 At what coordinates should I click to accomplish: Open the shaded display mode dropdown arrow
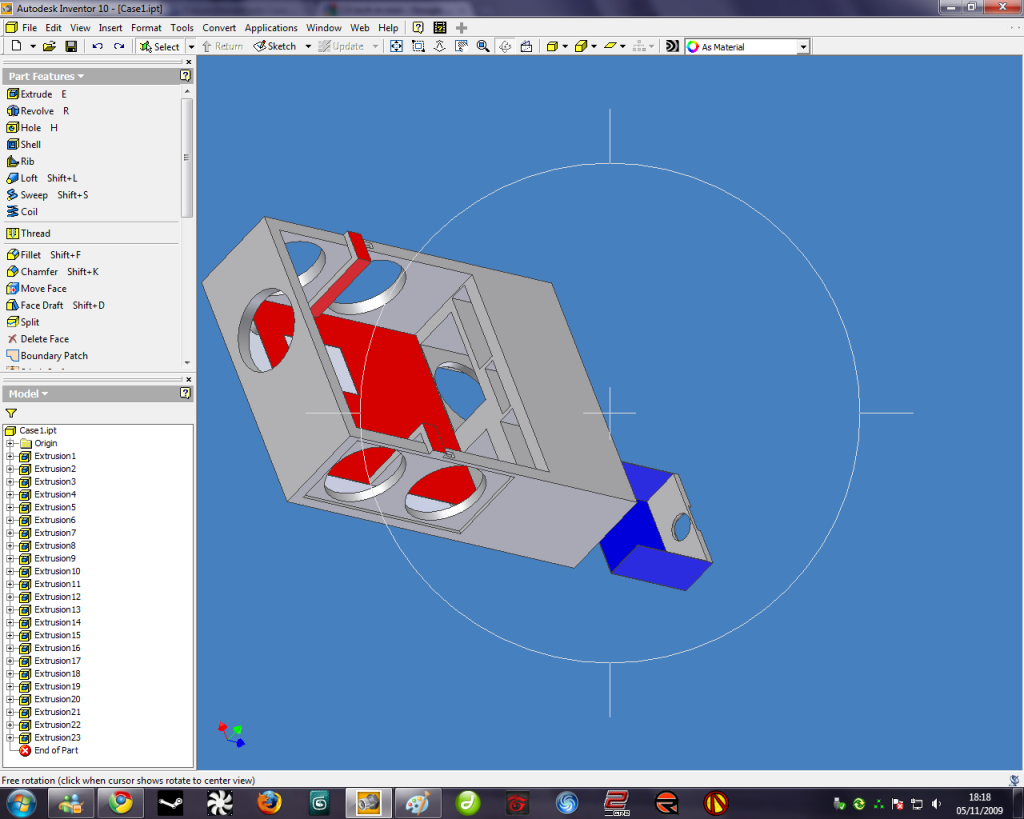566,46
